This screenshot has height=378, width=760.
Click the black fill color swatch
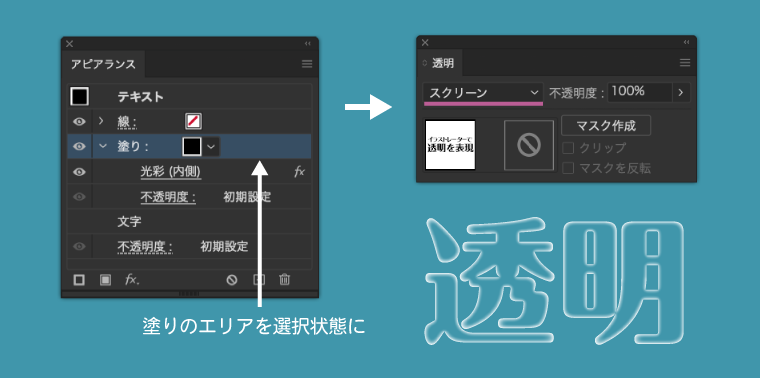(x=192, y=147)
